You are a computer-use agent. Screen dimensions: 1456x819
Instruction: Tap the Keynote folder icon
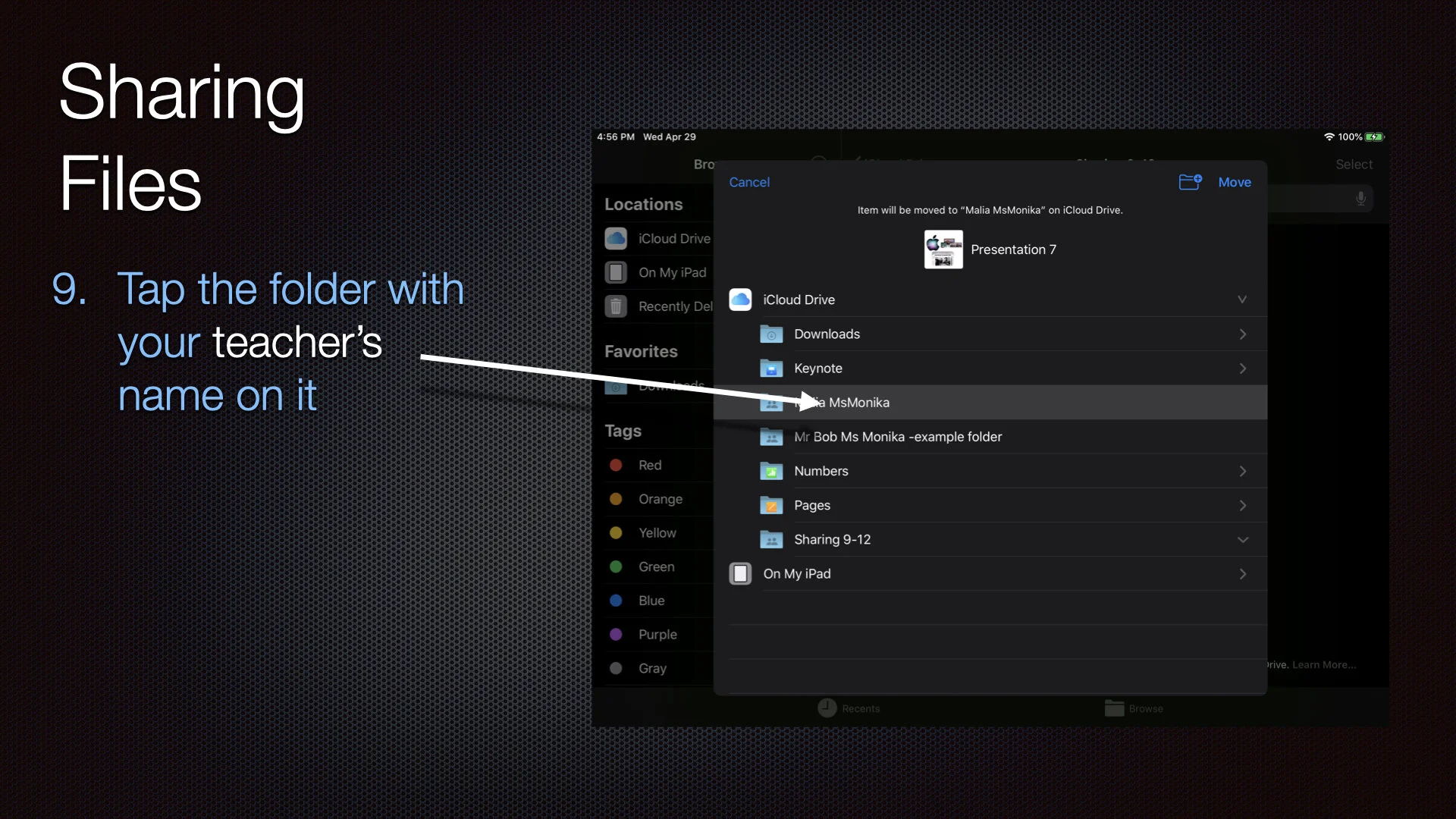pos(771,369)
